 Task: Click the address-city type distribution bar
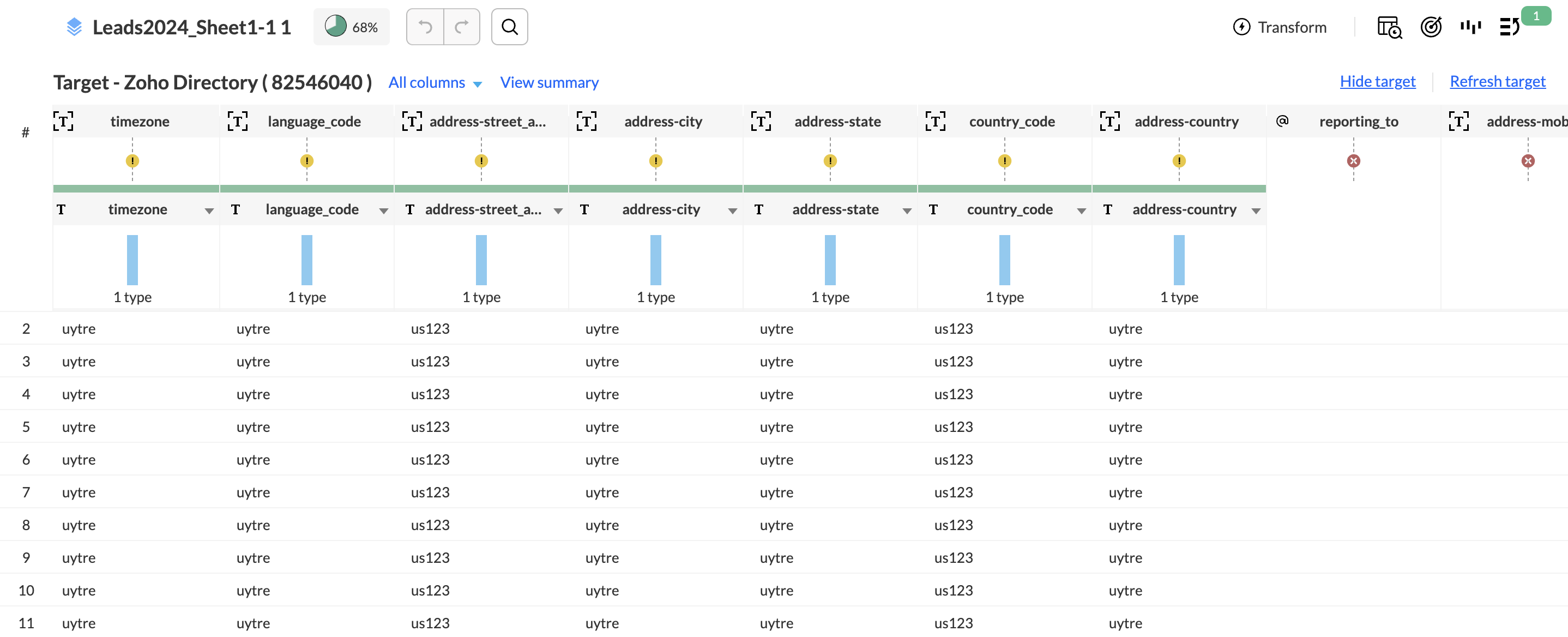tap(655, 260)
